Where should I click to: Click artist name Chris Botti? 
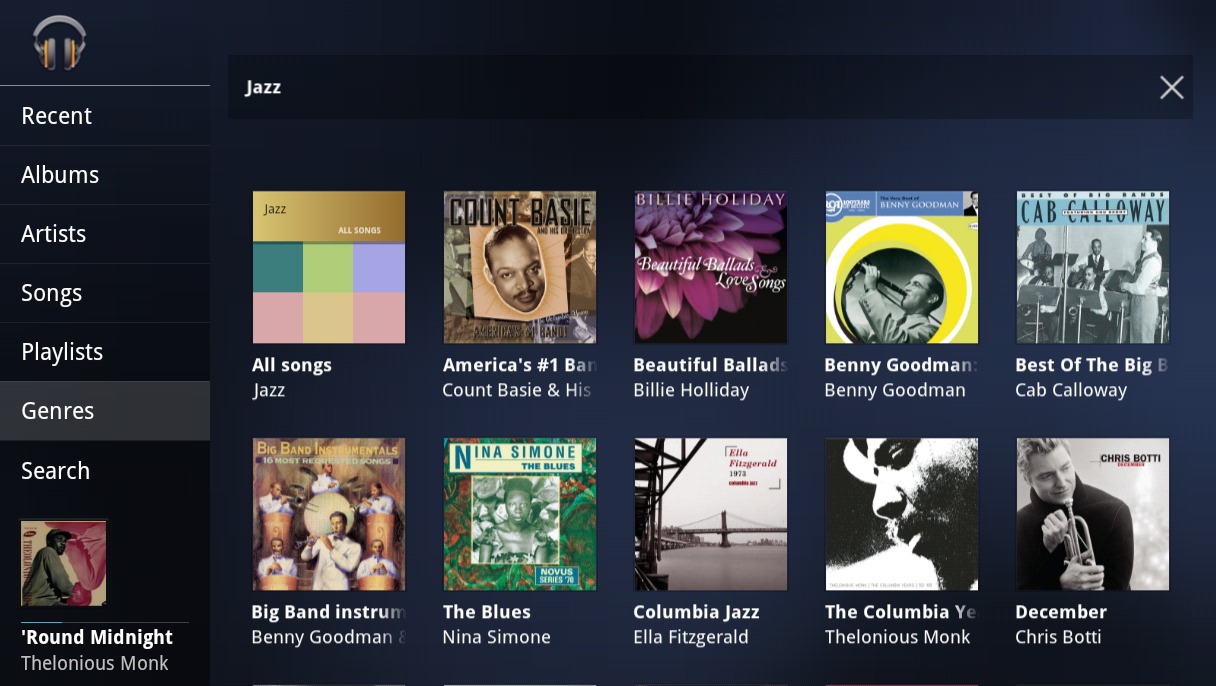[1058, 637]
